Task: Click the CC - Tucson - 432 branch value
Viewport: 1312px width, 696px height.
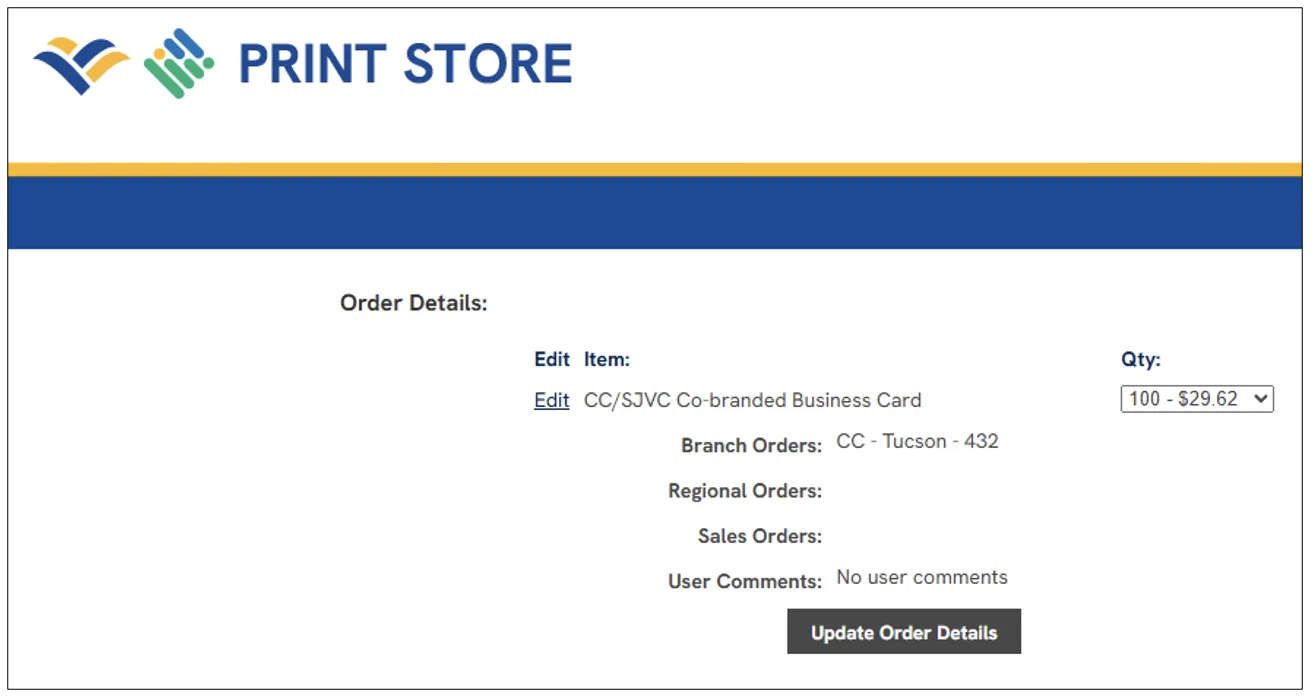Action: click(917, 441)
